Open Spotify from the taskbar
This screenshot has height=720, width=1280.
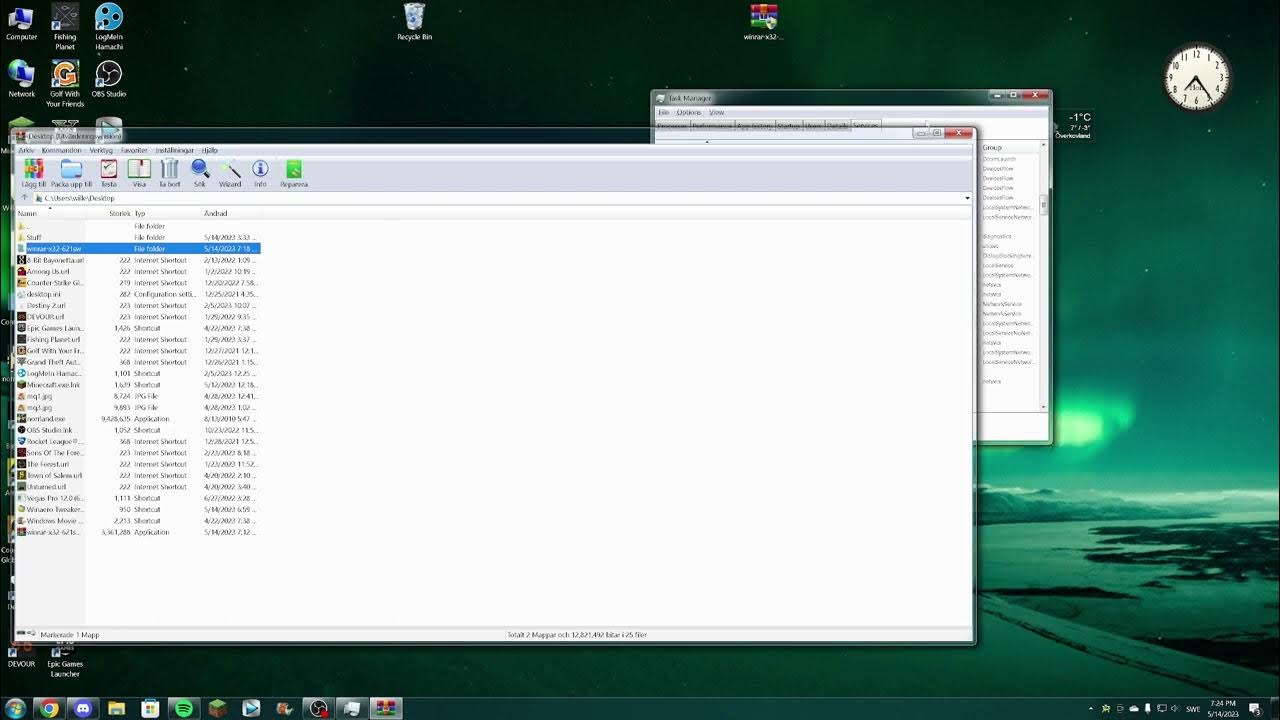[184, 709]
